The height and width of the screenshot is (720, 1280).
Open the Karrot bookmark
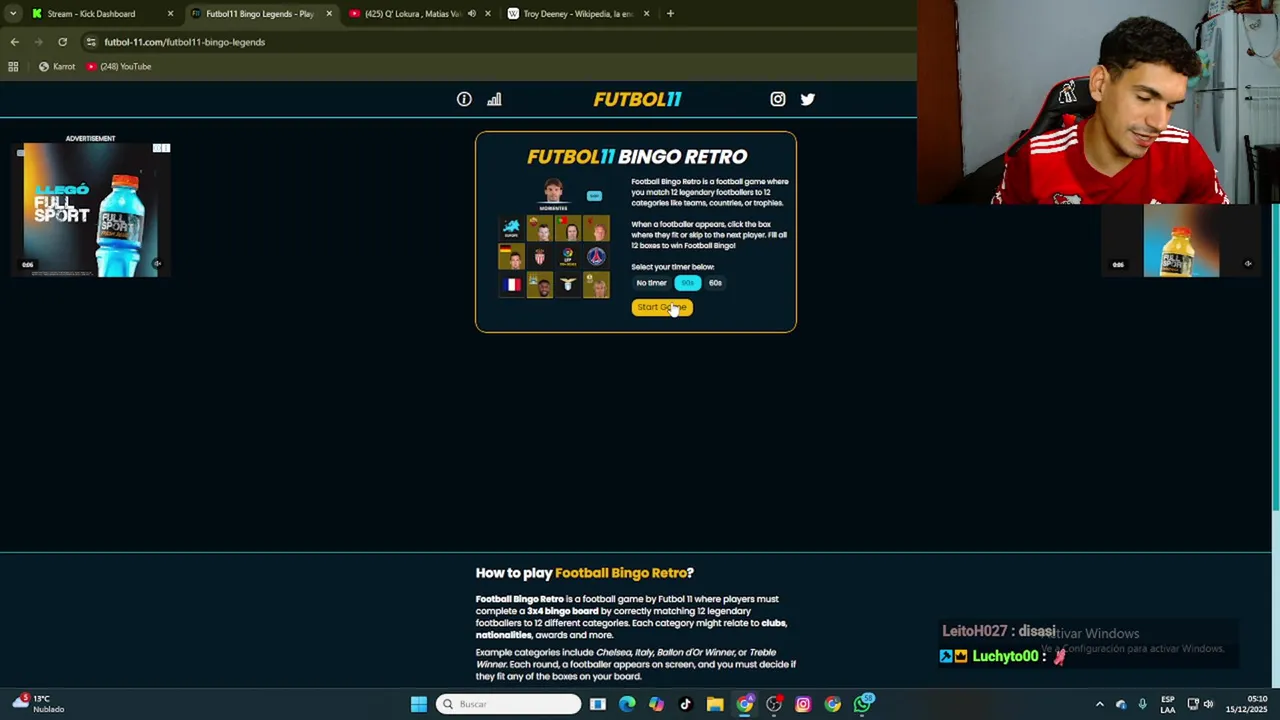click(57, 67)
